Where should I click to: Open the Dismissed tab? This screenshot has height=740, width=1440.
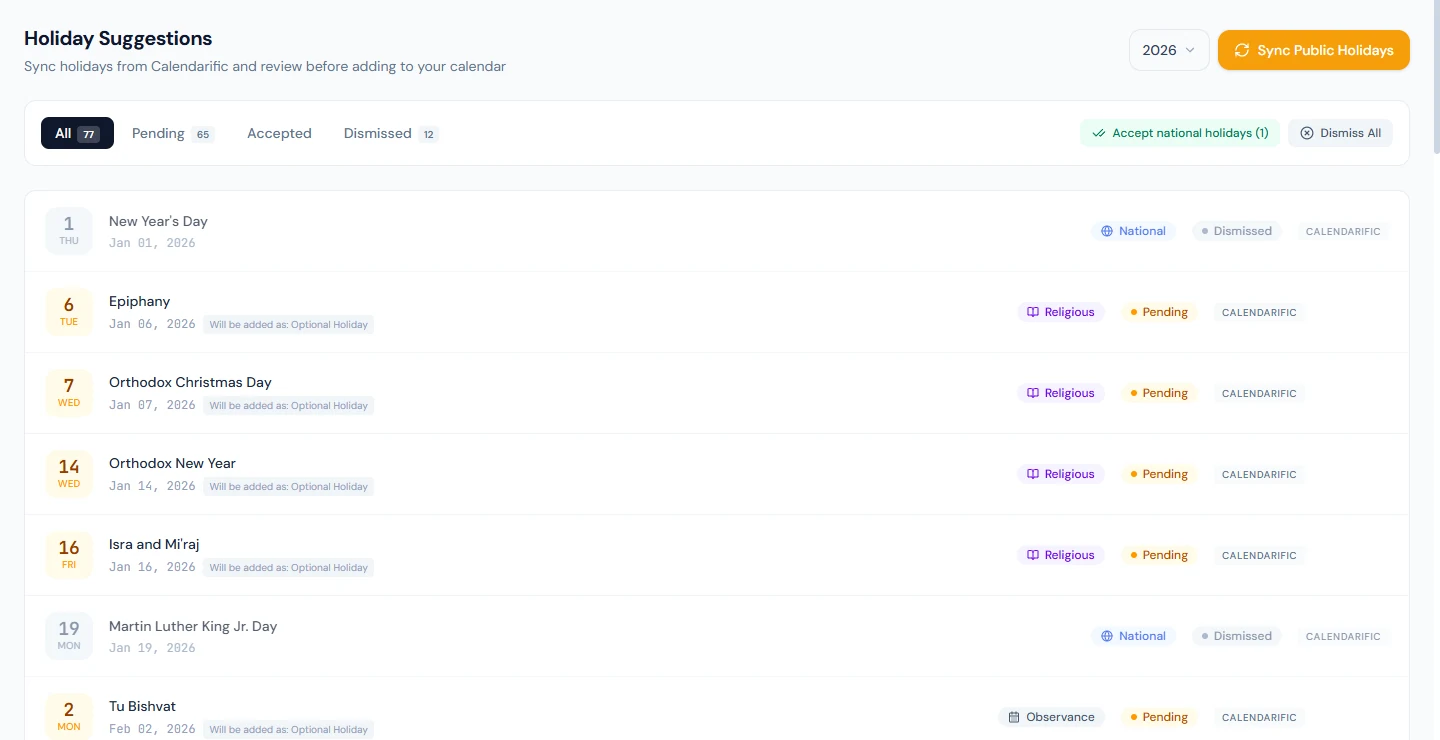coord(391,133)
